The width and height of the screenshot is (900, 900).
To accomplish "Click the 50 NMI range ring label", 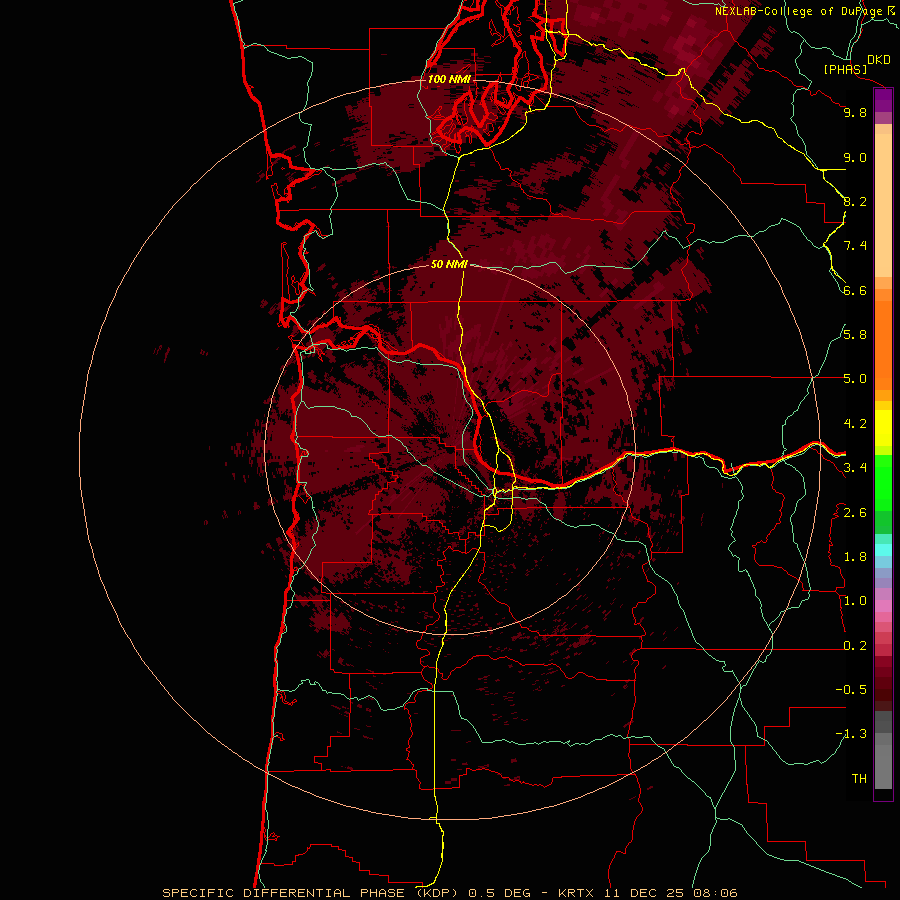I will coord(449,264).
